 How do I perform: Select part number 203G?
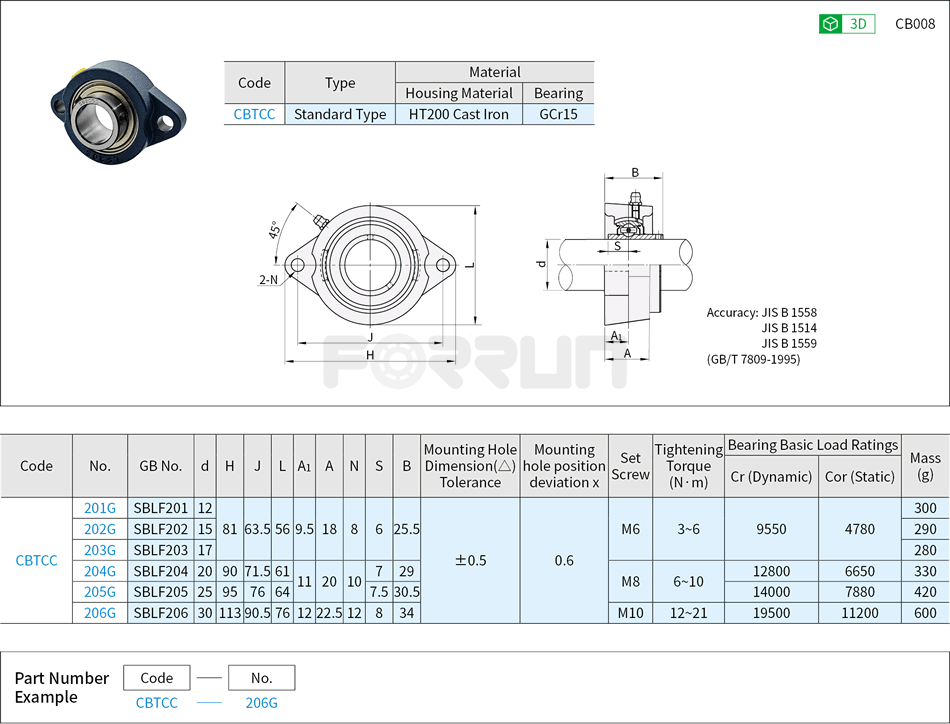(99, 550)
